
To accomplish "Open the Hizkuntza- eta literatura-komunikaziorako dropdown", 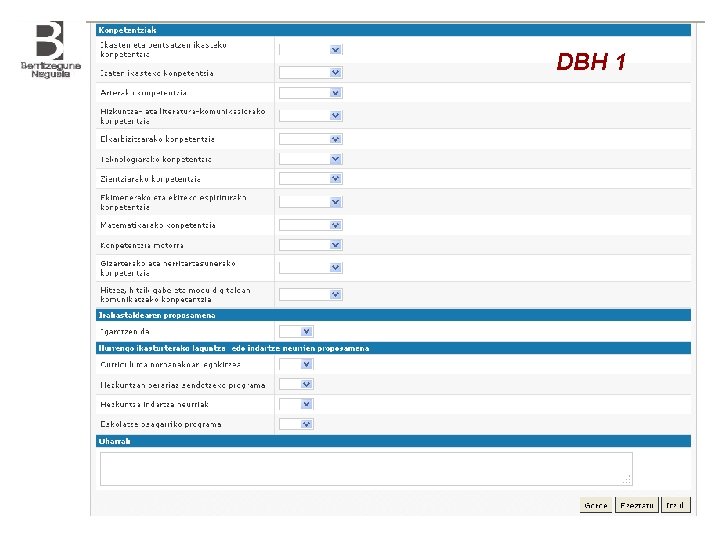I will point(311,115).
